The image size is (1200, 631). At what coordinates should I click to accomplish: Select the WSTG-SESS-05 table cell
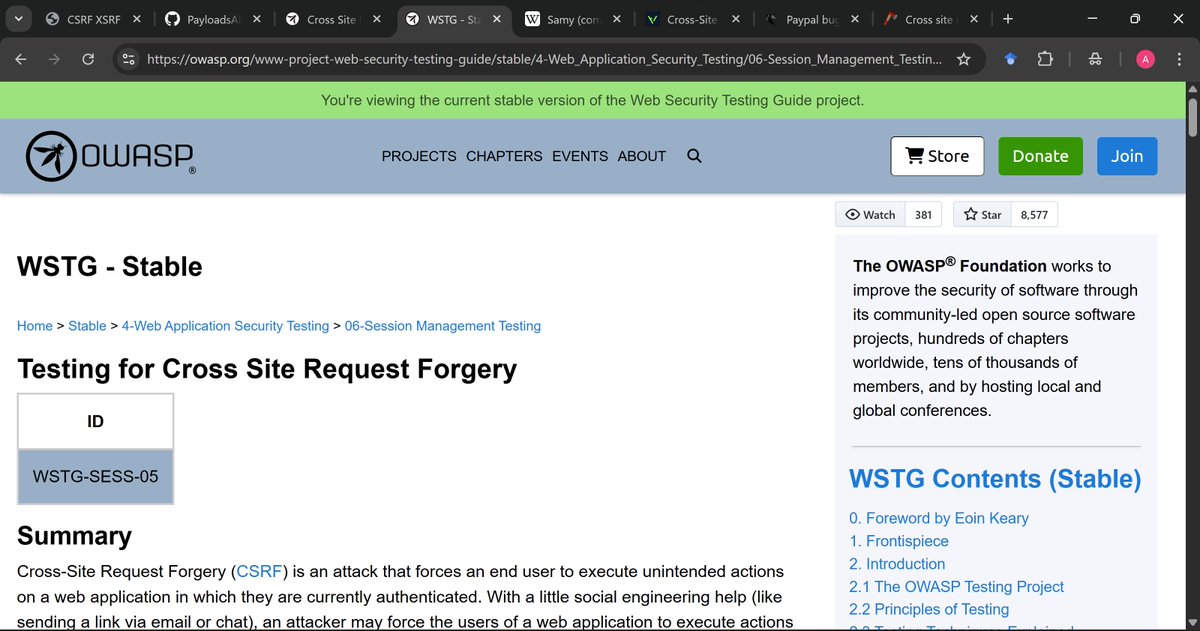click(x=96, y=476)
